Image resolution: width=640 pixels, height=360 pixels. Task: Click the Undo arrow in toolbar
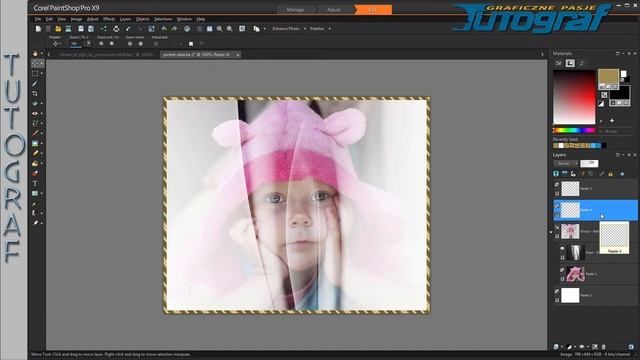coord(129,29)
